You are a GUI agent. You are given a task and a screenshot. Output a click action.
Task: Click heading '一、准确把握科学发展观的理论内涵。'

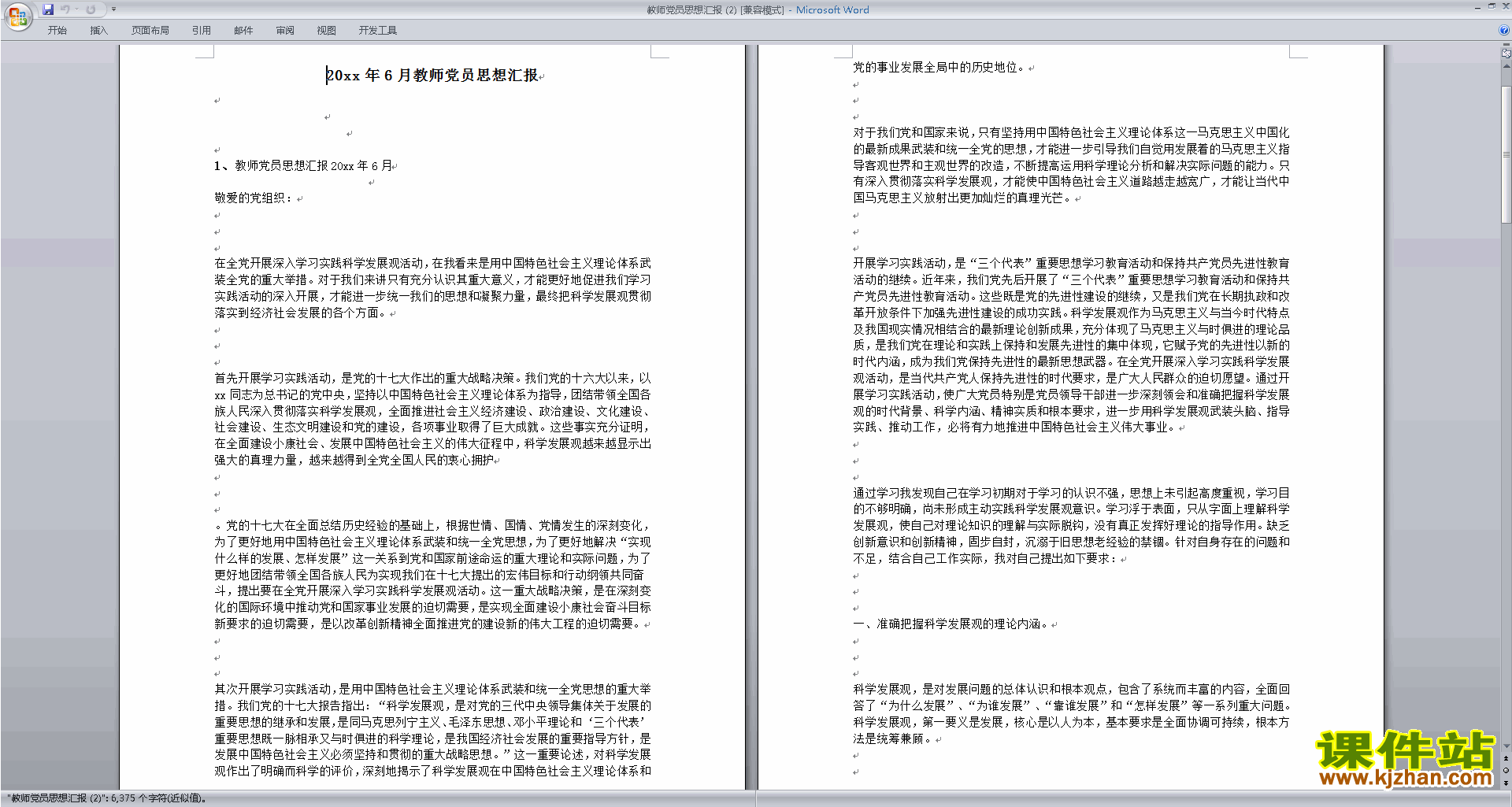[951, 624]
